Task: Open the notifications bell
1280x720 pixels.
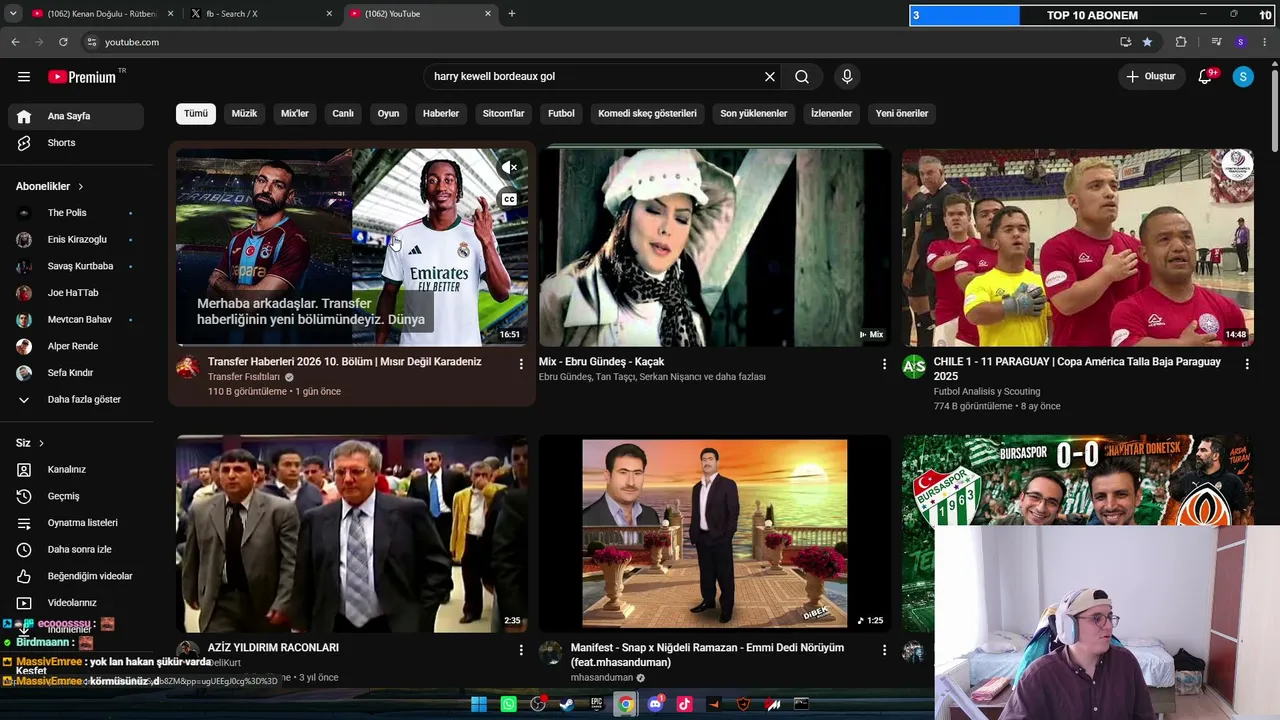Action: [1206, 77]
